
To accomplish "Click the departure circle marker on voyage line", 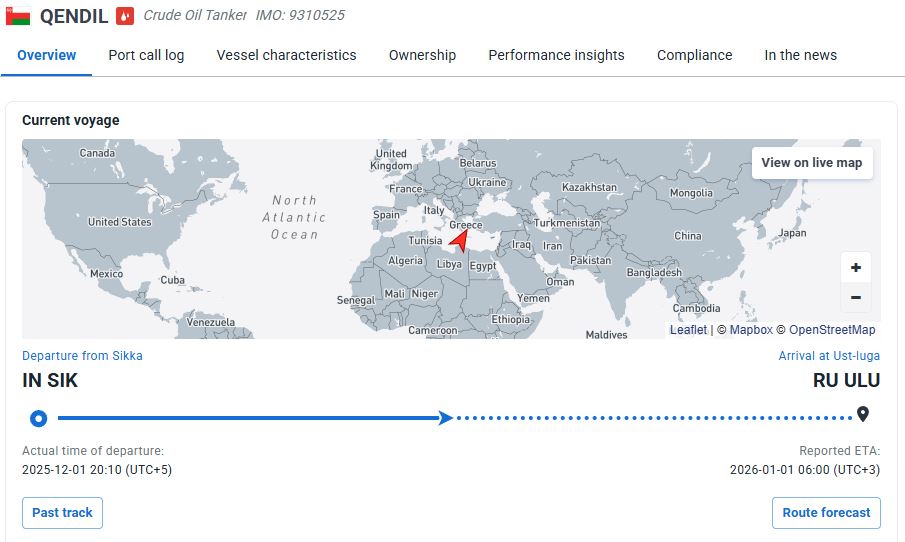I will [38, 418].
